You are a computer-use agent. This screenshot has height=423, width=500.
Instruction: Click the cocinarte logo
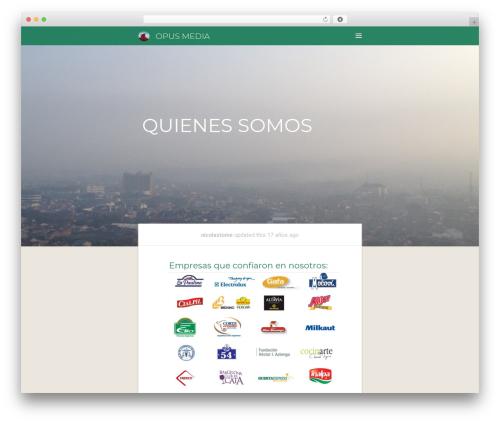316,353
